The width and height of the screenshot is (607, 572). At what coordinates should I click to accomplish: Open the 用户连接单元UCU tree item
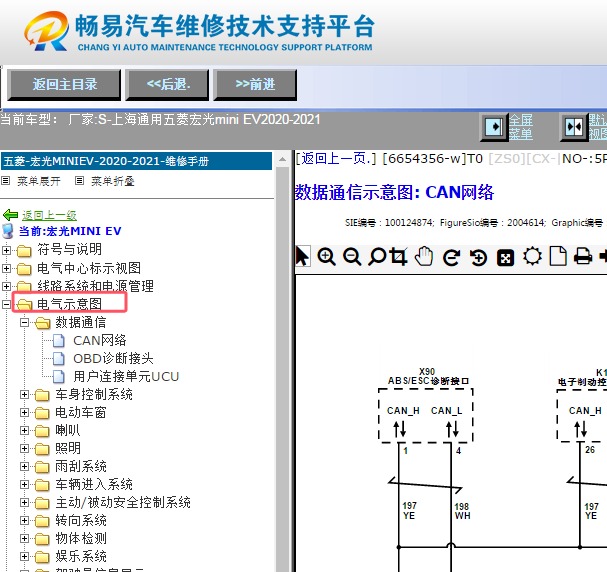pos(126,377)
